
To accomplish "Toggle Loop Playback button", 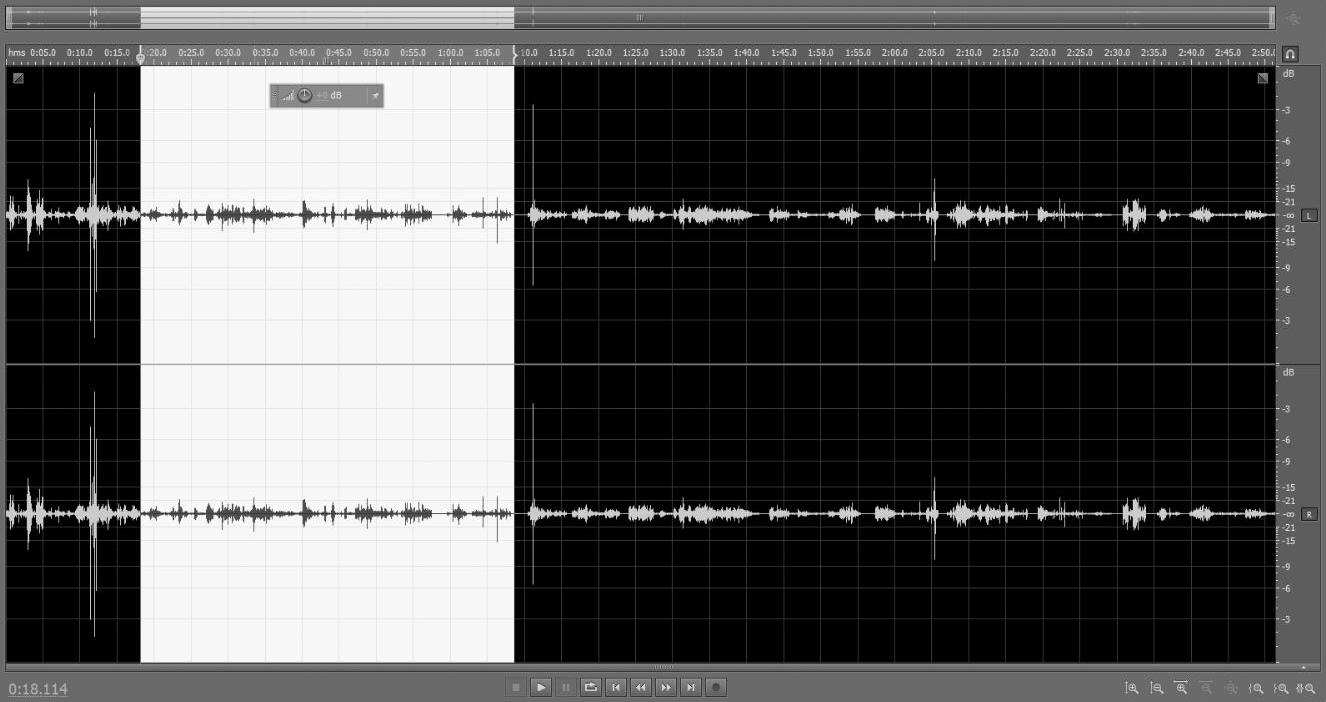I will [591, 687].
